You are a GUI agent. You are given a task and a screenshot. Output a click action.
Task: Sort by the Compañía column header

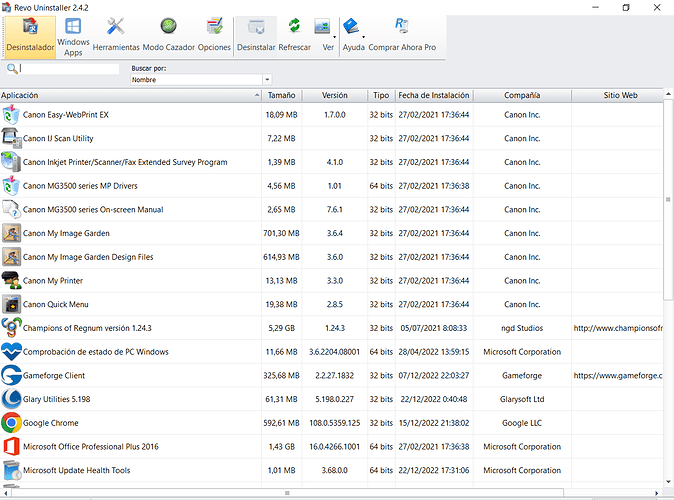click(x=522, y=95)
